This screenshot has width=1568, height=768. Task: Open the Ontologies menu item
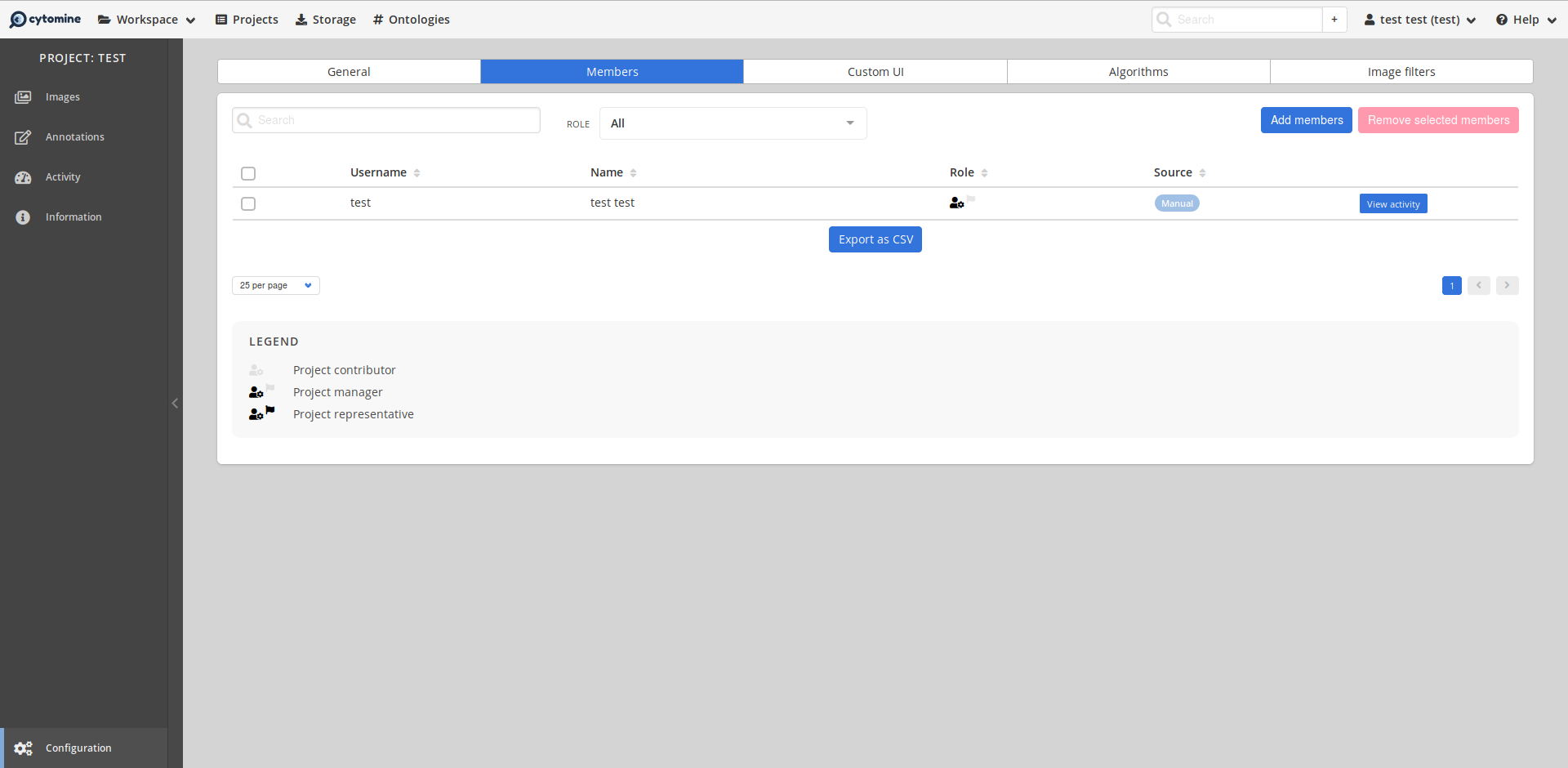click(x=411, y=20)
